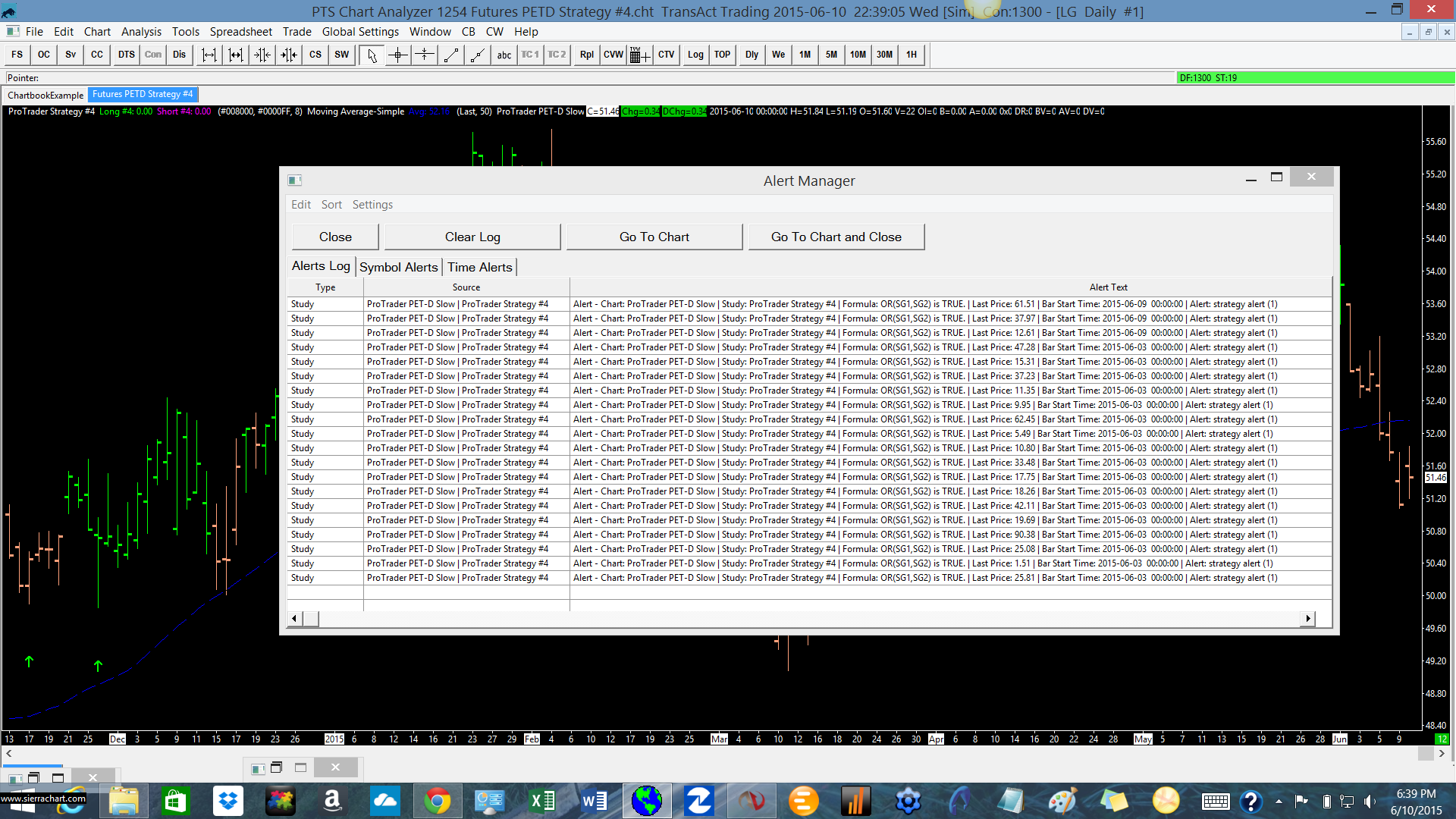The width and height of the screenshot is (1456, 819).
Task: Open the Settings menu in Alert Manager
Action: coord(372,205)
